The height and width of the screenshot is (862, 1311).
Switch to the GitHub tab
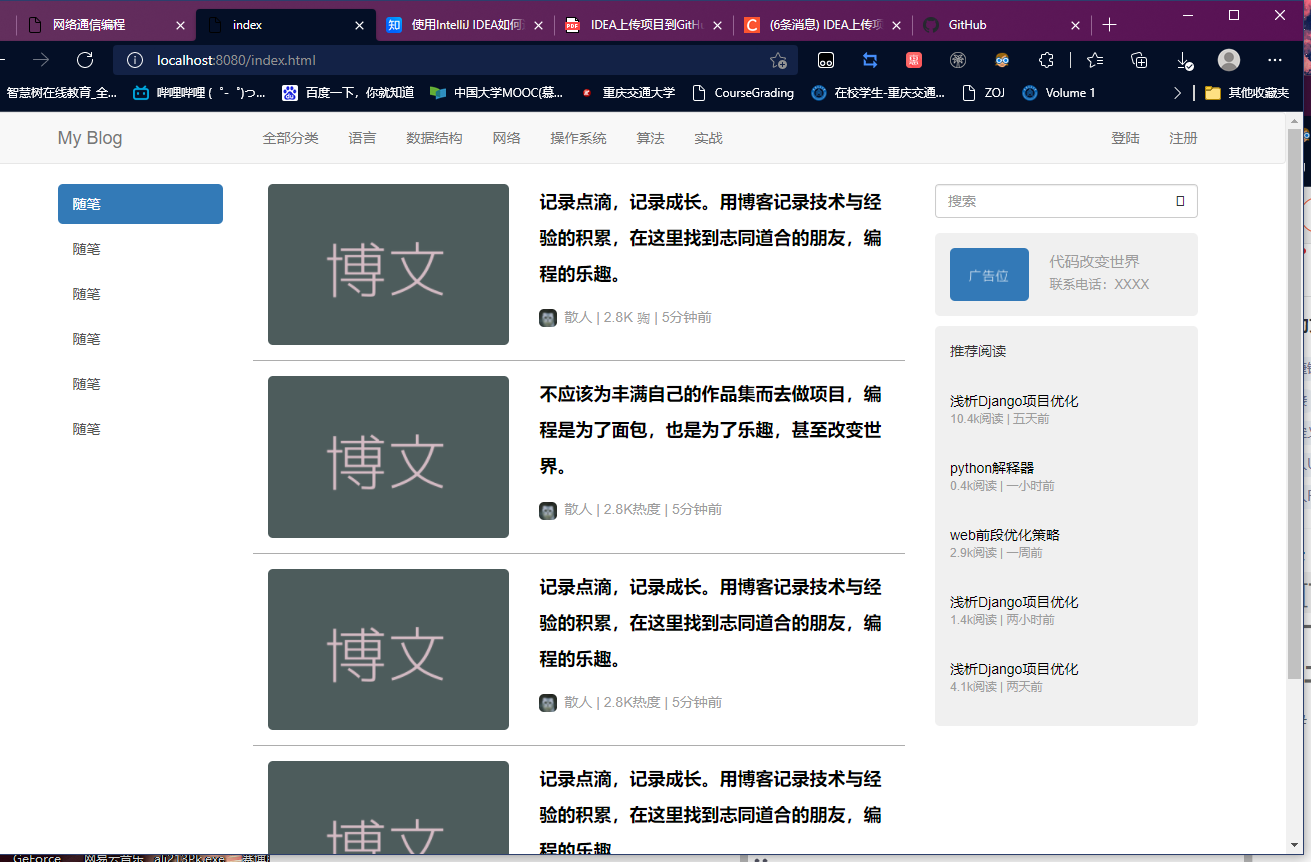click(1002, 25)
